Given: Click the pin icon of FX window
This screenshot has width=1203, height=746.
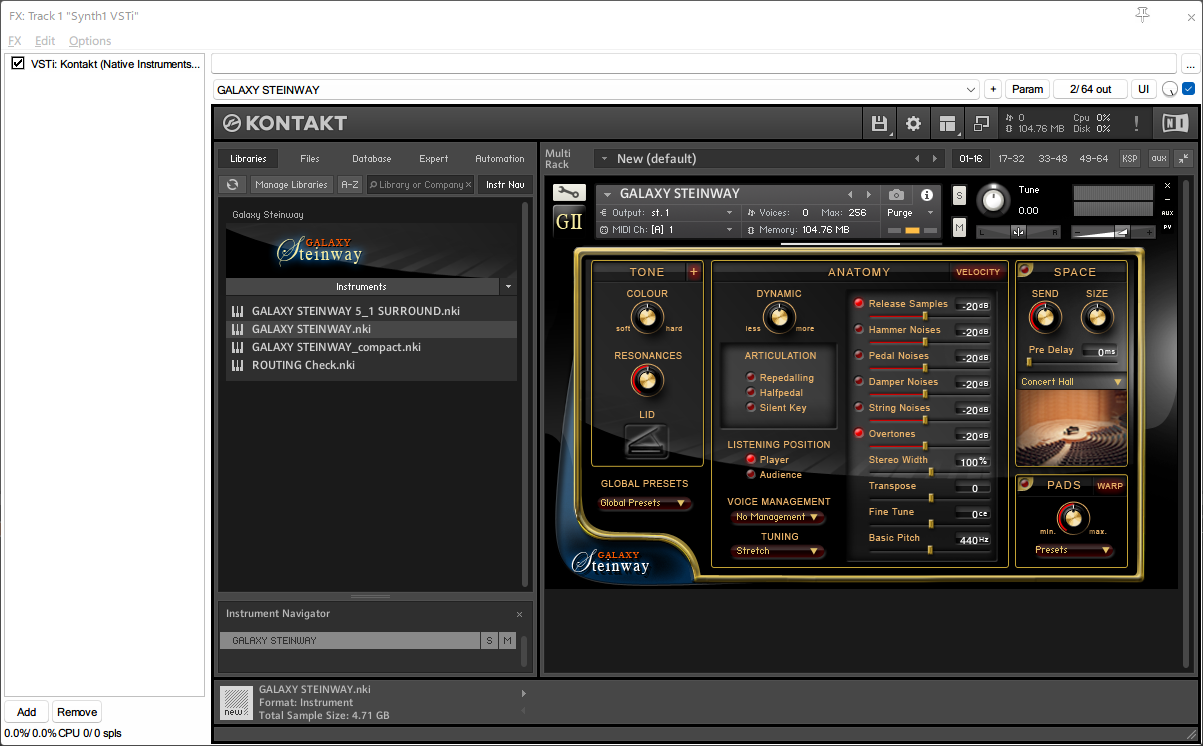Looking at the screenshot, I should (1143, 14).
